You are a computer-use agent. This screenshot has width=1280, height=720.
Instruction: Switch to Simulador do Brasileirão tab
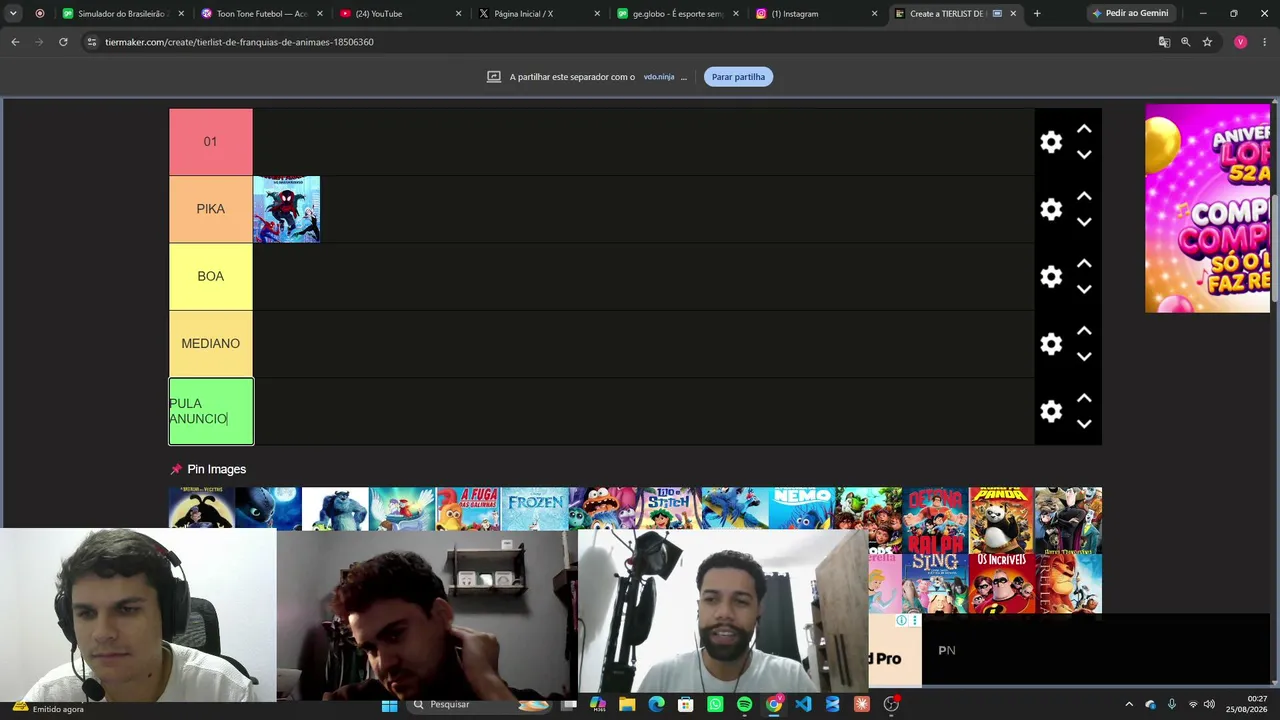pos(123,14)
